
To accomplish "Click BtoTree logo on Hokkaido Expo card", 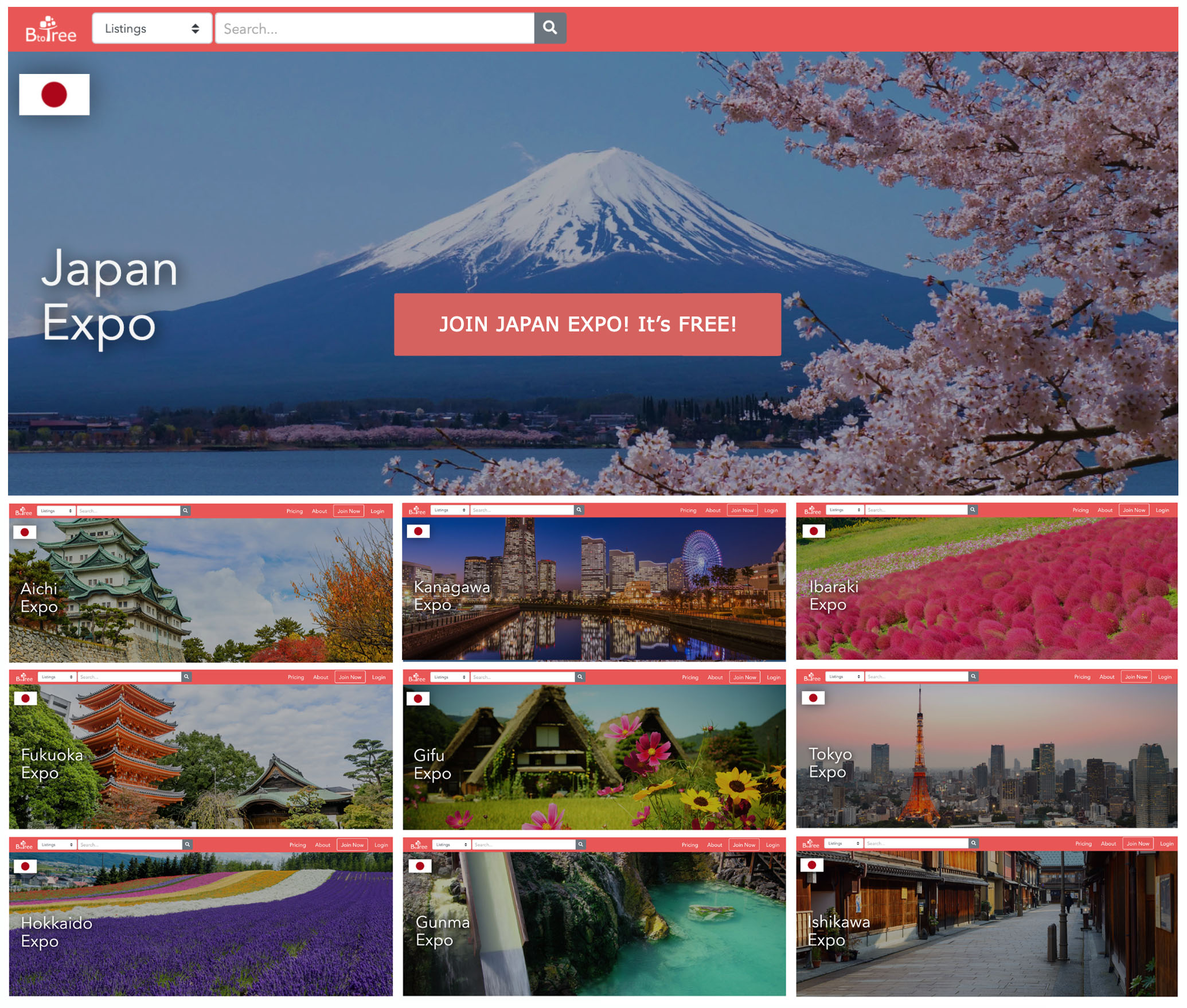I will click(x=24, y=845).
